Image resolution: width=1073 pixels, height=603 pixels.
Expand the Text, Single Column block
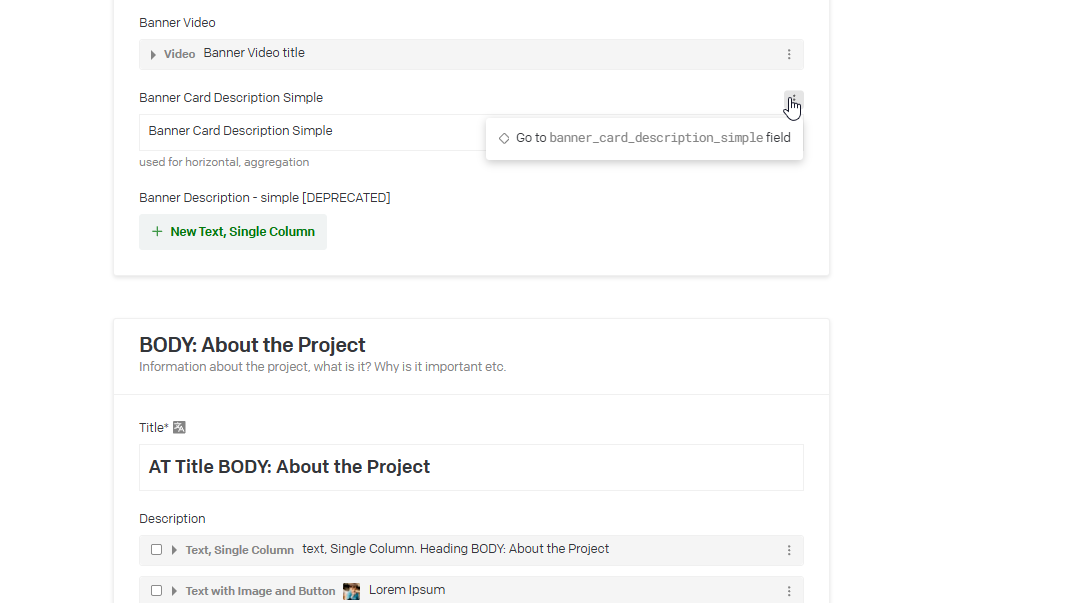pyautogui.click(x=174, y=550)
